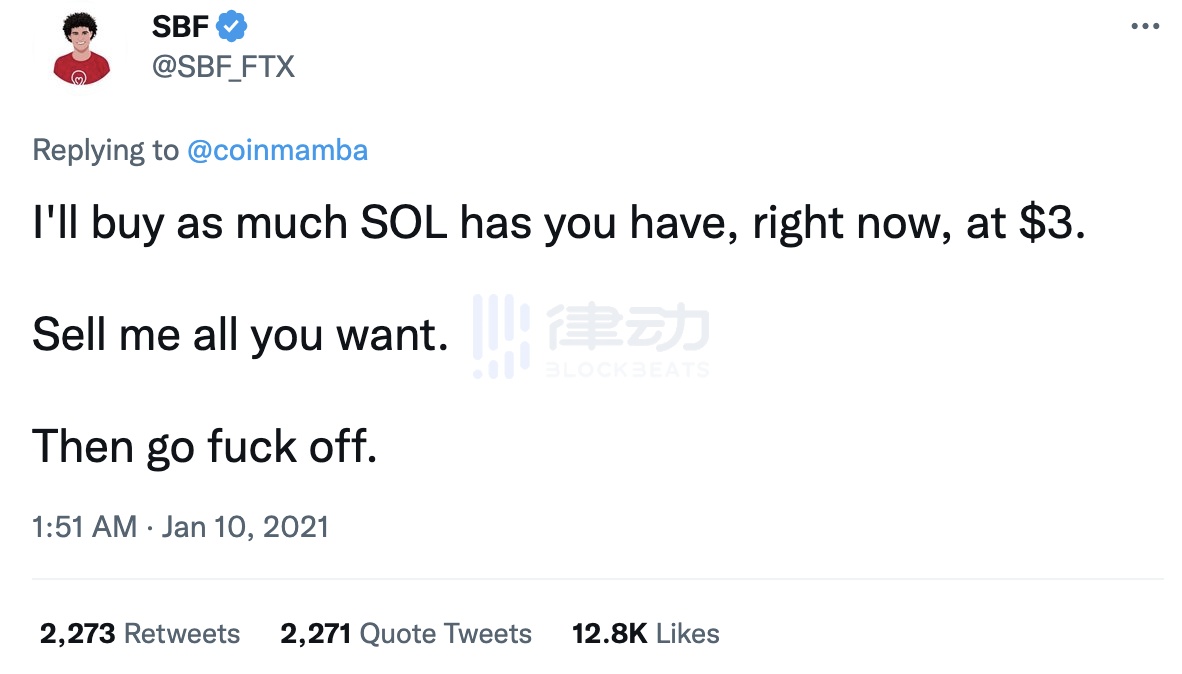Click the blue verified badge next to SBF

click(x=231, y=26)
